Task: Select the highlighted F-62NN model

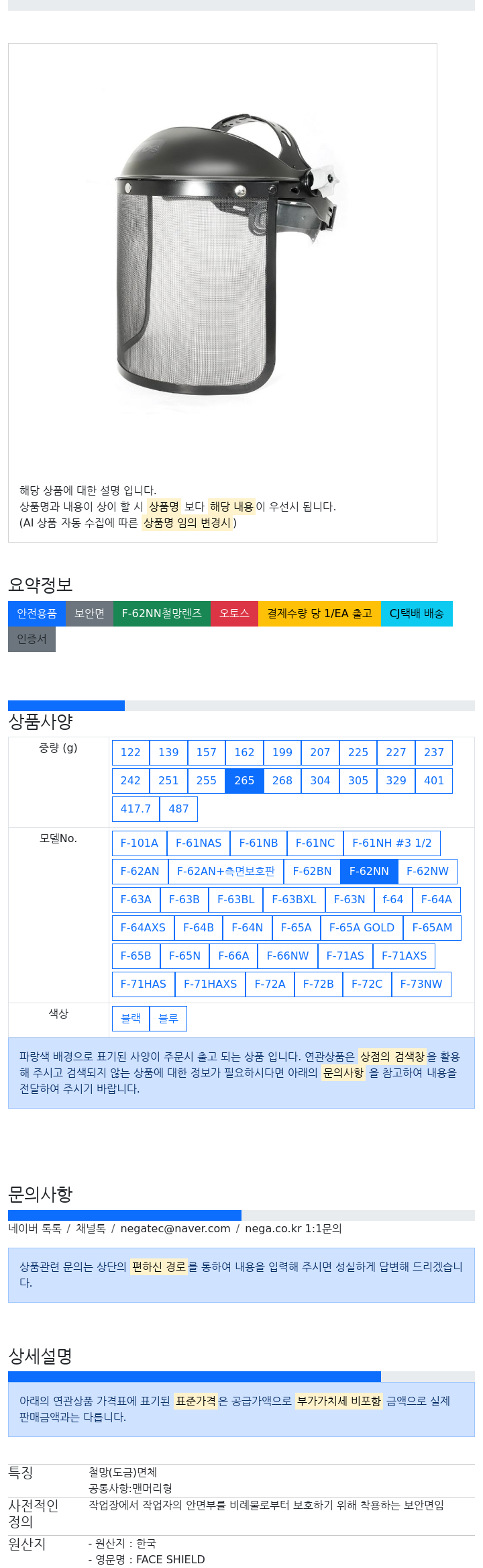Action: [x=369, y=872]
